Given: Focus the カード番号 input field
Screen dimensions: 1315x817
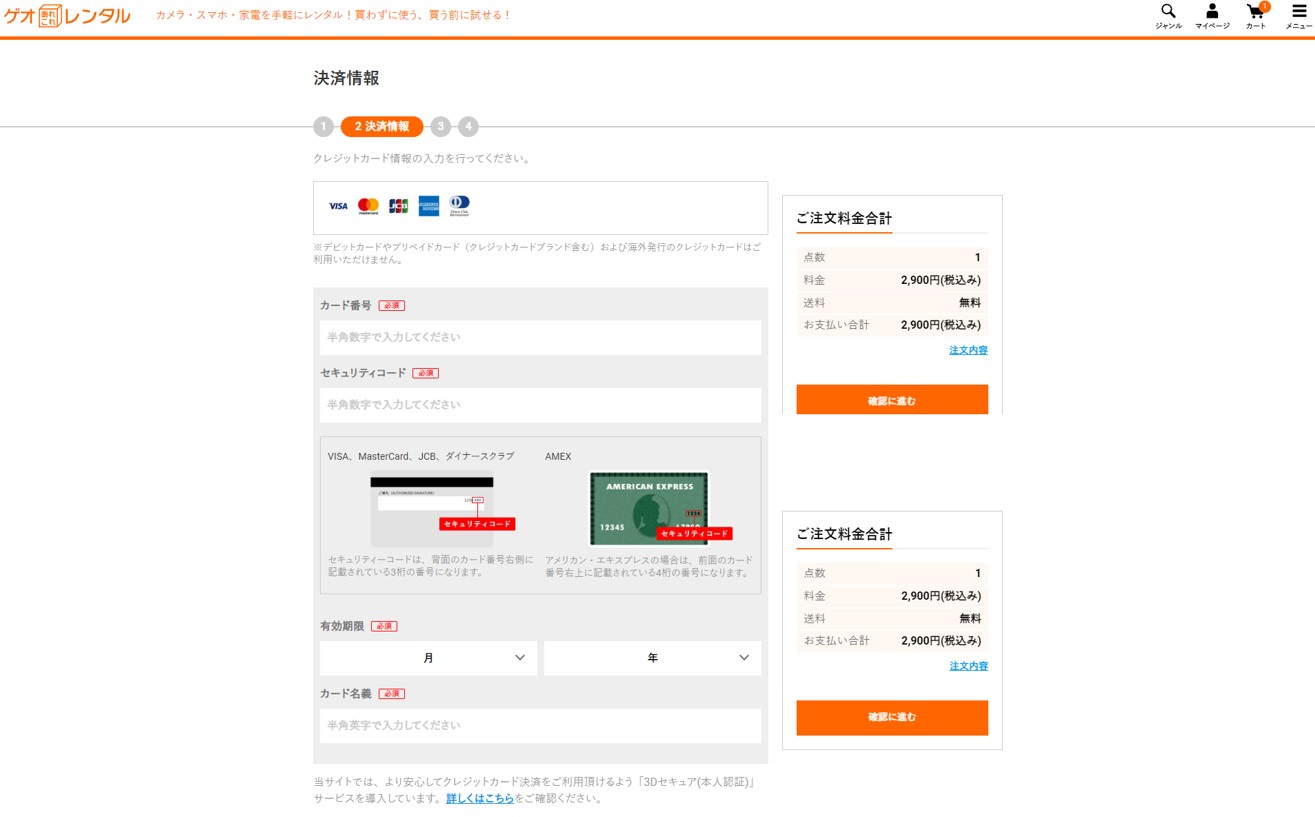Looking at the screenshot, I should coord(540,338).
